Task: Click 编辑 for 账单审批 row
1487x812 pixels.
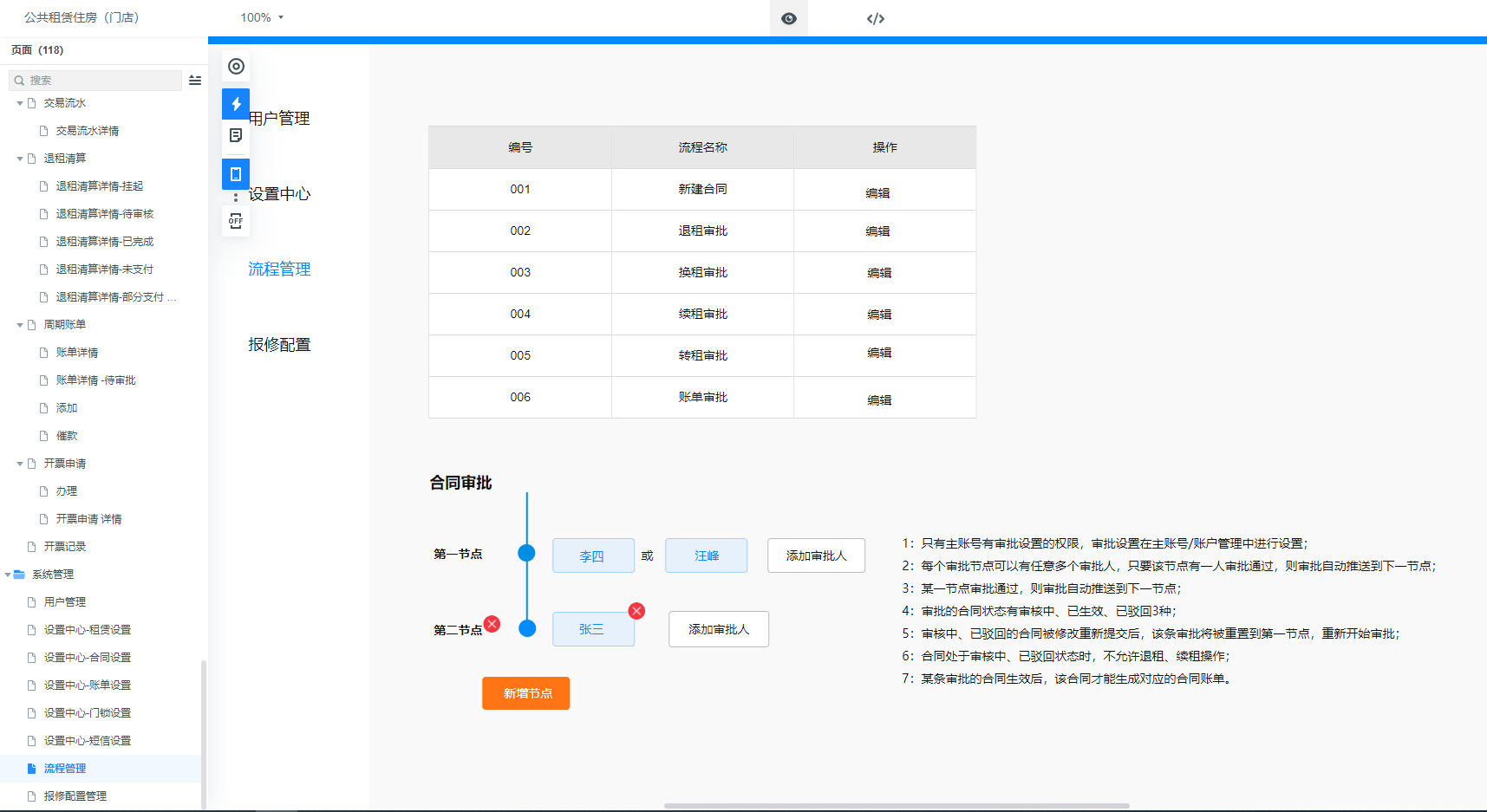Action: pos(879,400)
